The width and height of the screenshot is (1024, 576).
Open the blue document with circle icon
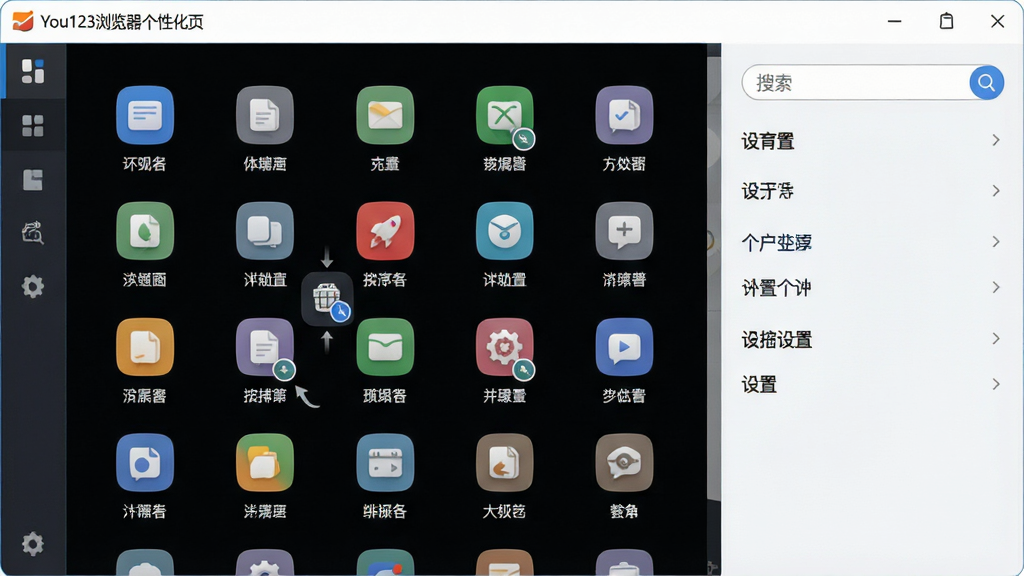(145, 462)
